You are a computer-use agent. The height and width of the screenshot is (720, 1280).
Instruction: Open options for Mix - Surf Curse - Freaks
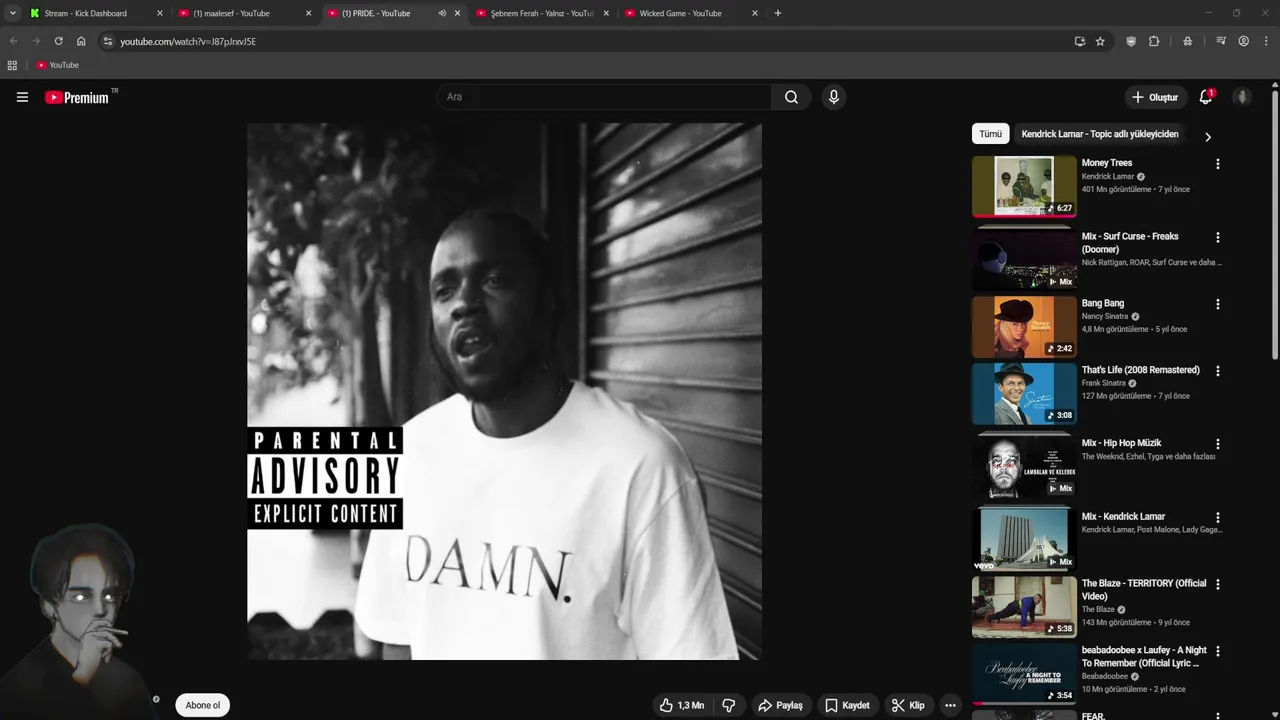click(1217, 238)
